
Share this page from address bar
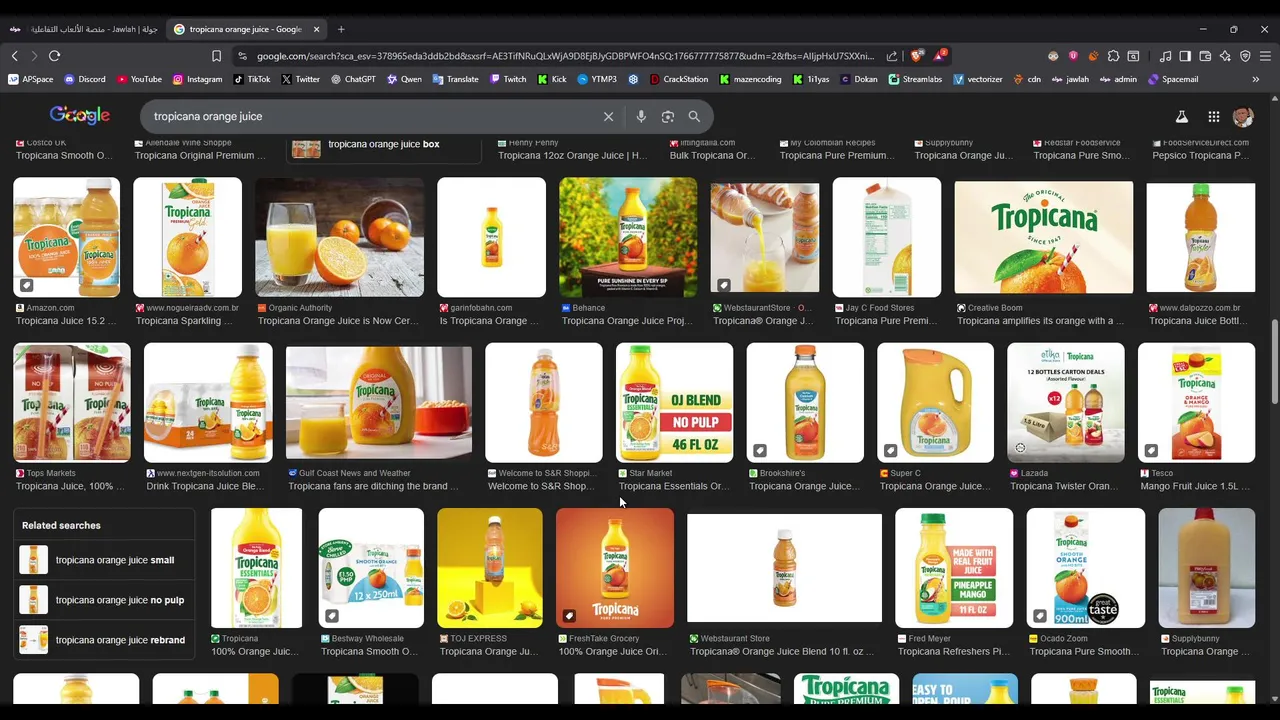892,56
